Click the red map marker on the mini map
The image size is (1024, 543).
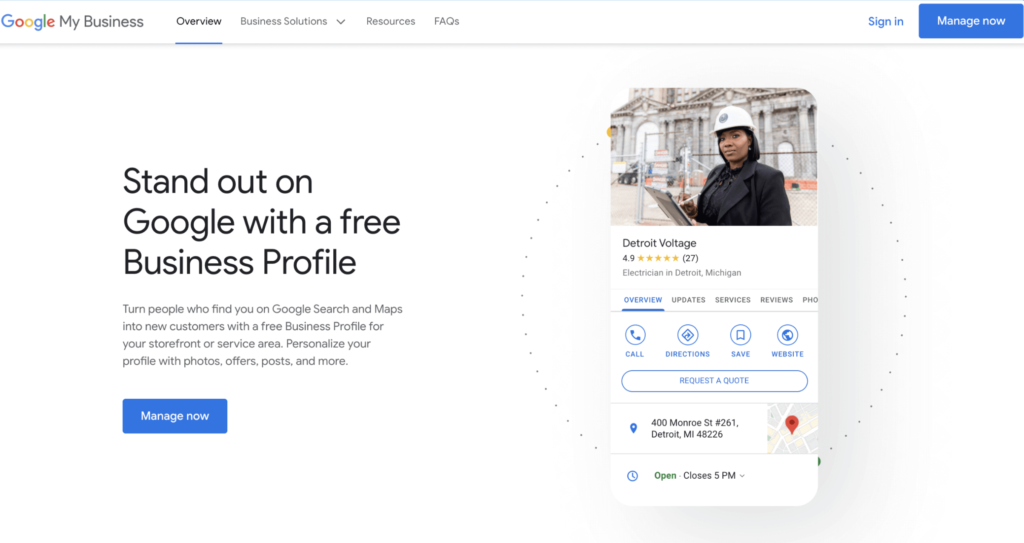[x=792, y=425]
